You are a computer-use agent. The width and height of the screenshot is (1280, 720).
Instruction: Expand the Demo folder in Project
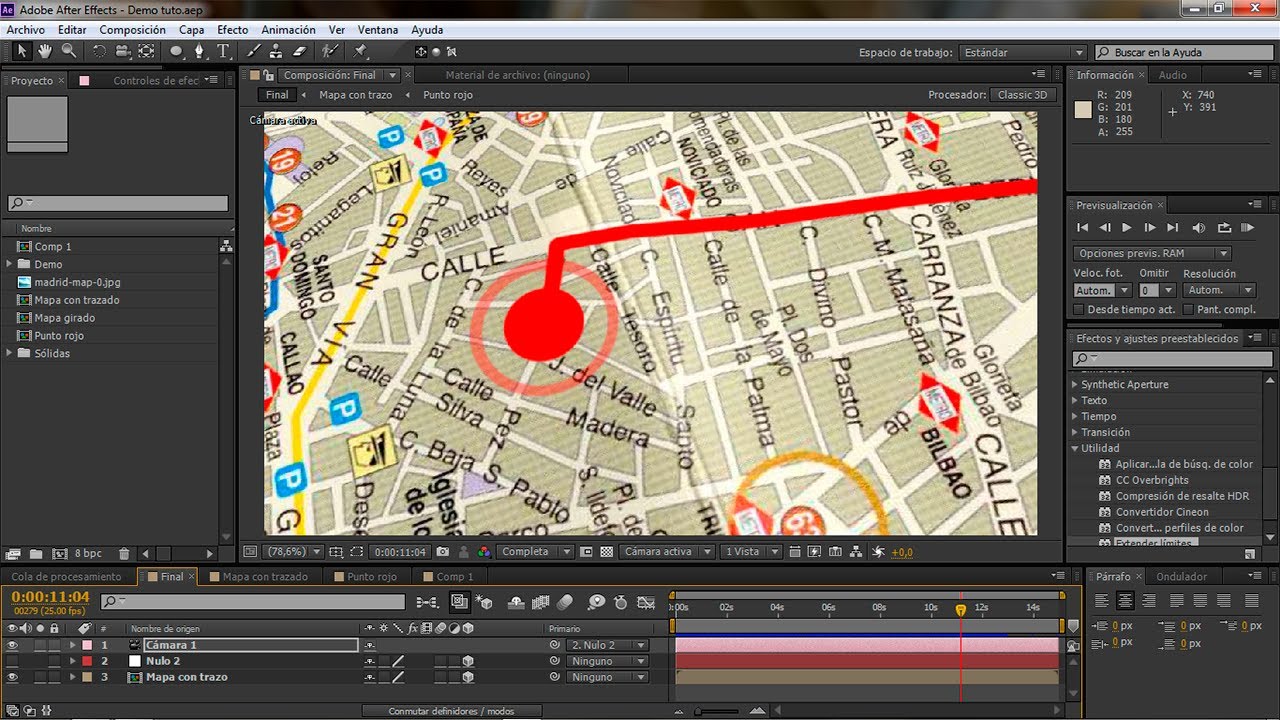[x=10, y=264]
